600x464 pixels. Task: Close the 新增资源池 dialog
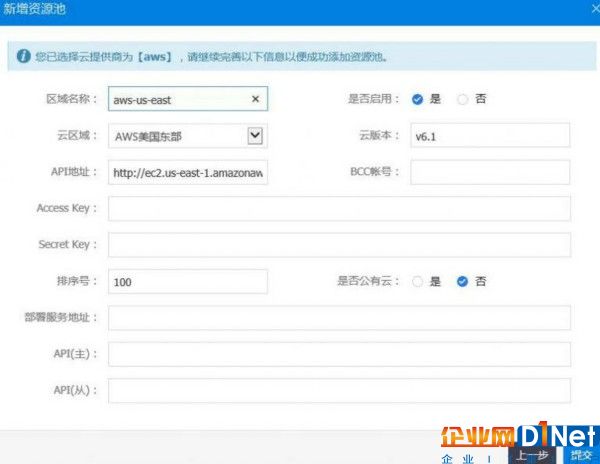point(595,9)
